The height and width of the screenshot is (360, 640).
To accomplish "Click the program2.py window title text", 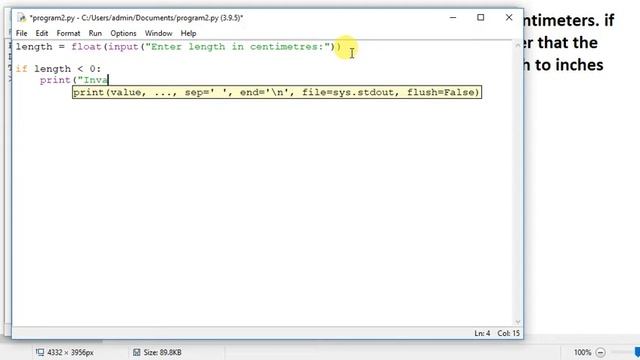I will (x=136, y=18).
